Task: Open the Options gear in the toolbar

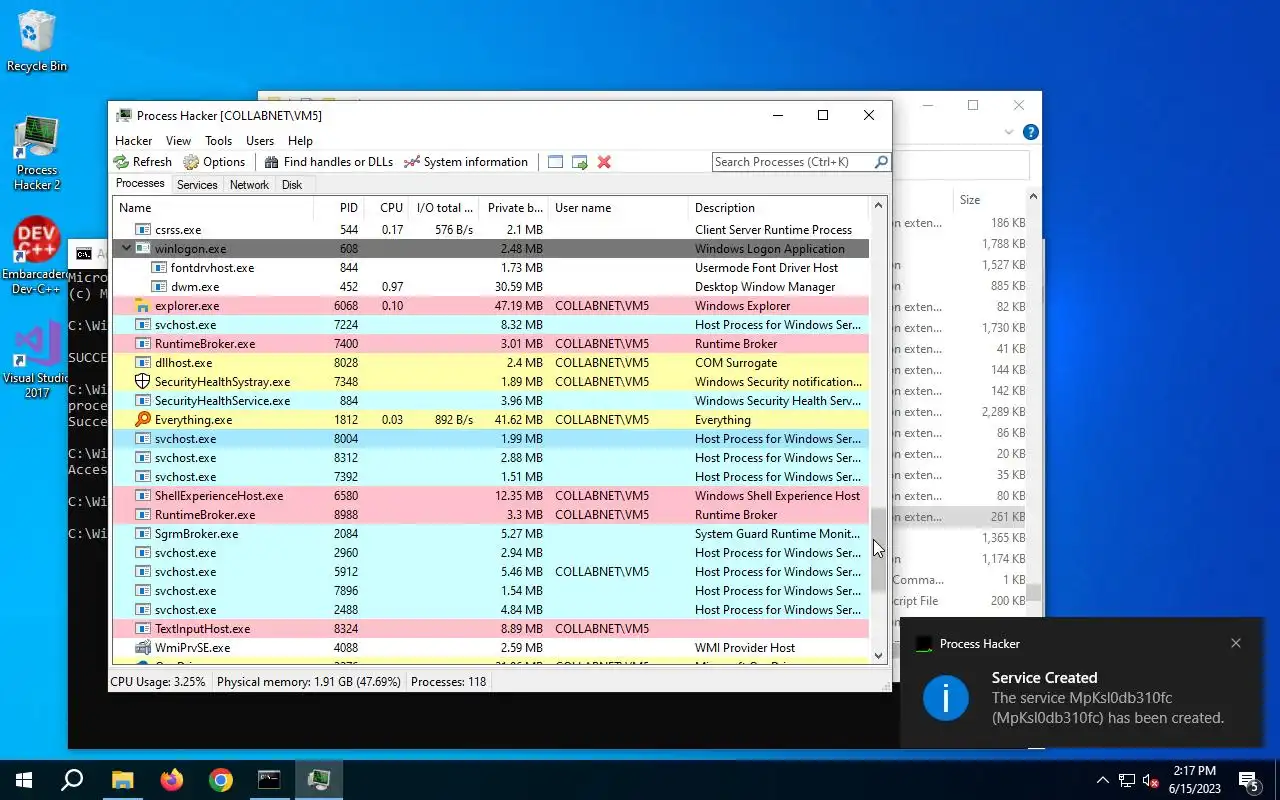Action: pos(214,162)
